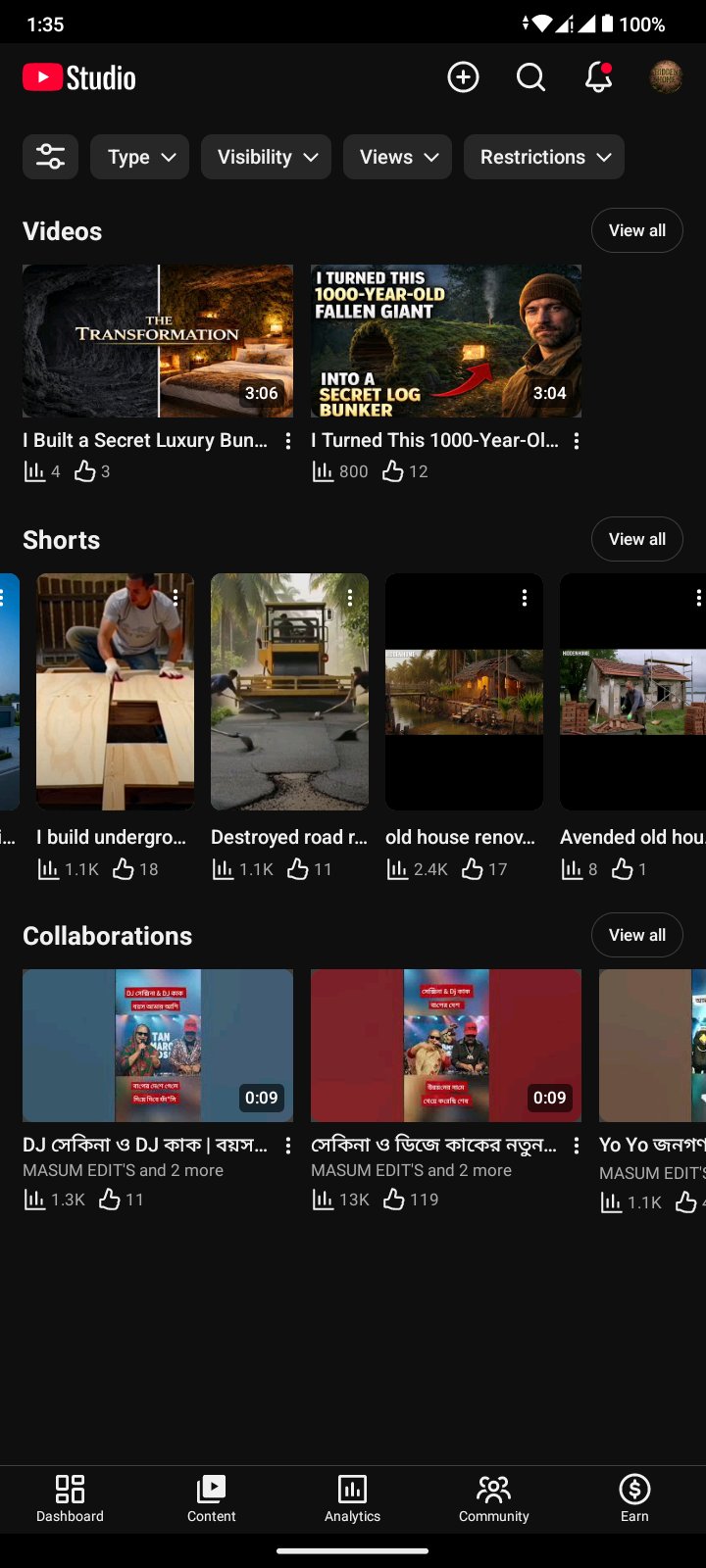Select title "I build undergro..."
This screenshot has width=706, height=1568.
[x=111, y=837]
